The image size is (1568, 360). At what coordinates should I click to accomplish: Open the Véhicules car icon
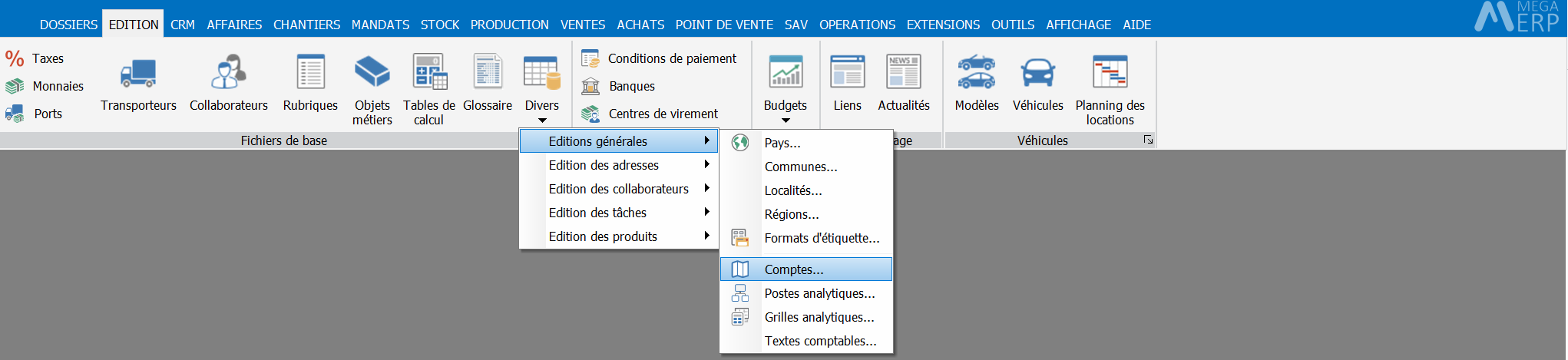[1037, 73]
